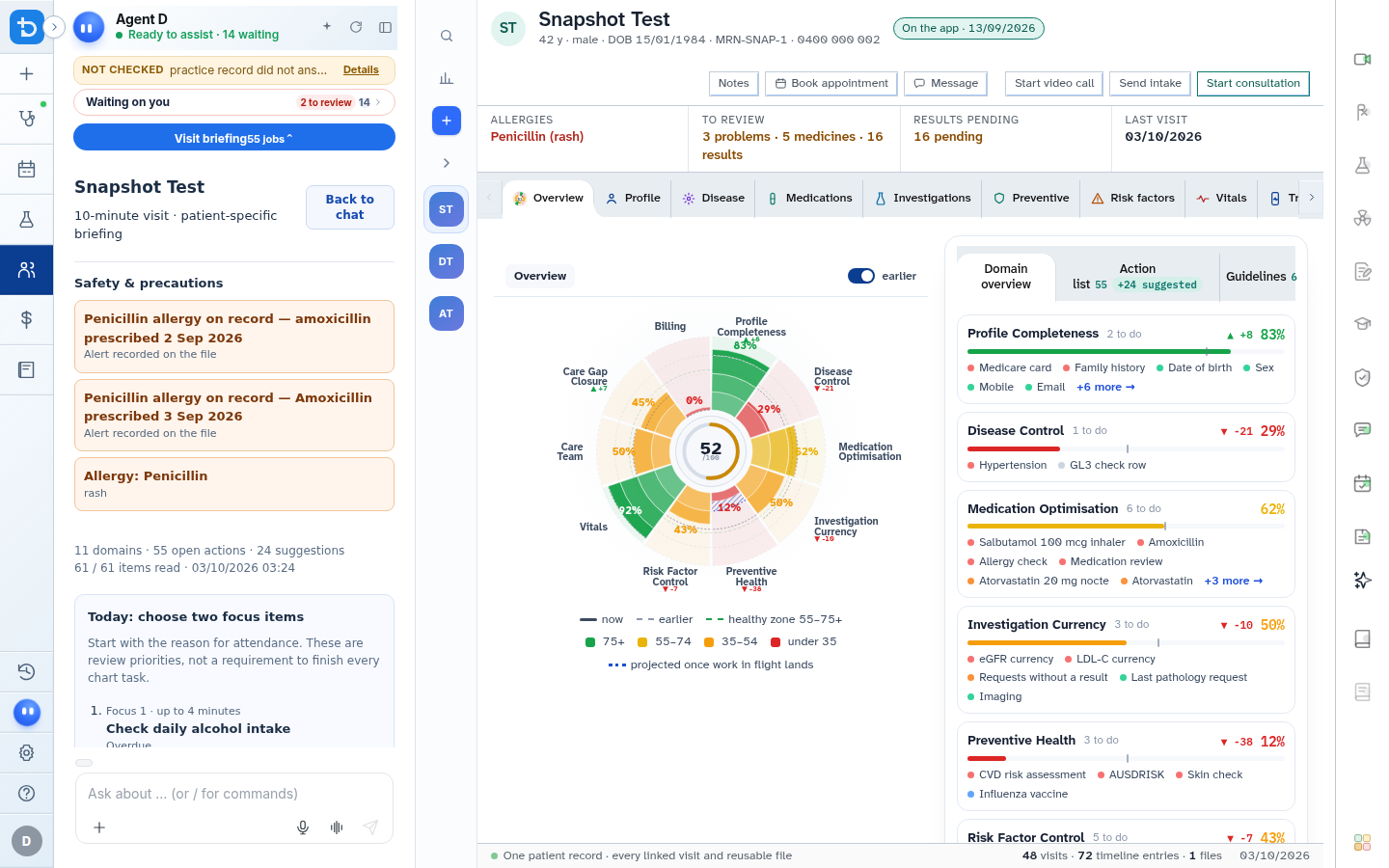Click the Disease Control progress bar
Image resolution: width=1389 pixels, height=868 pixels.
1126,448
